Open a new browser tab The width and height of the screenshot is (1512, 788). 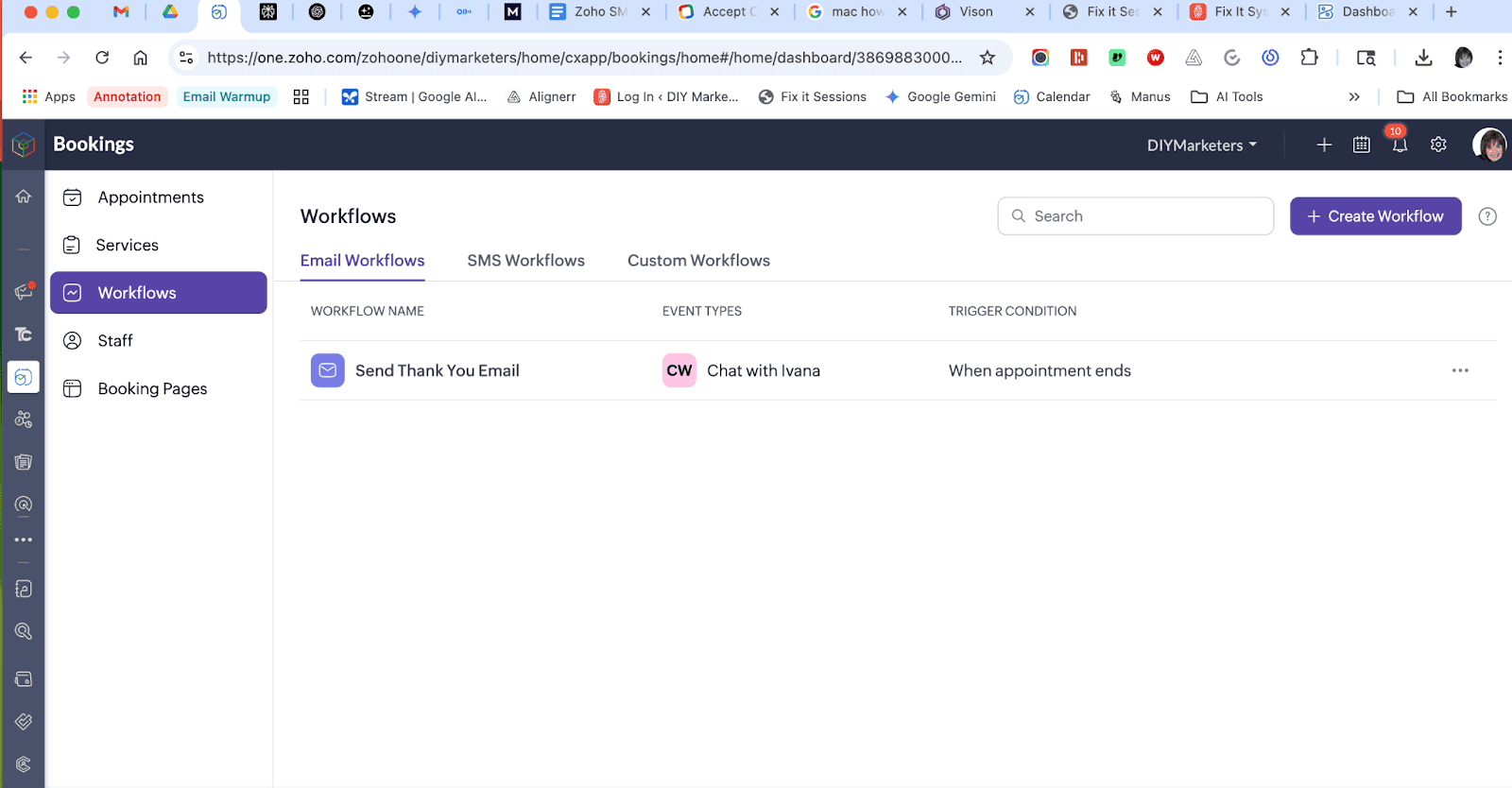point(1452,12)
